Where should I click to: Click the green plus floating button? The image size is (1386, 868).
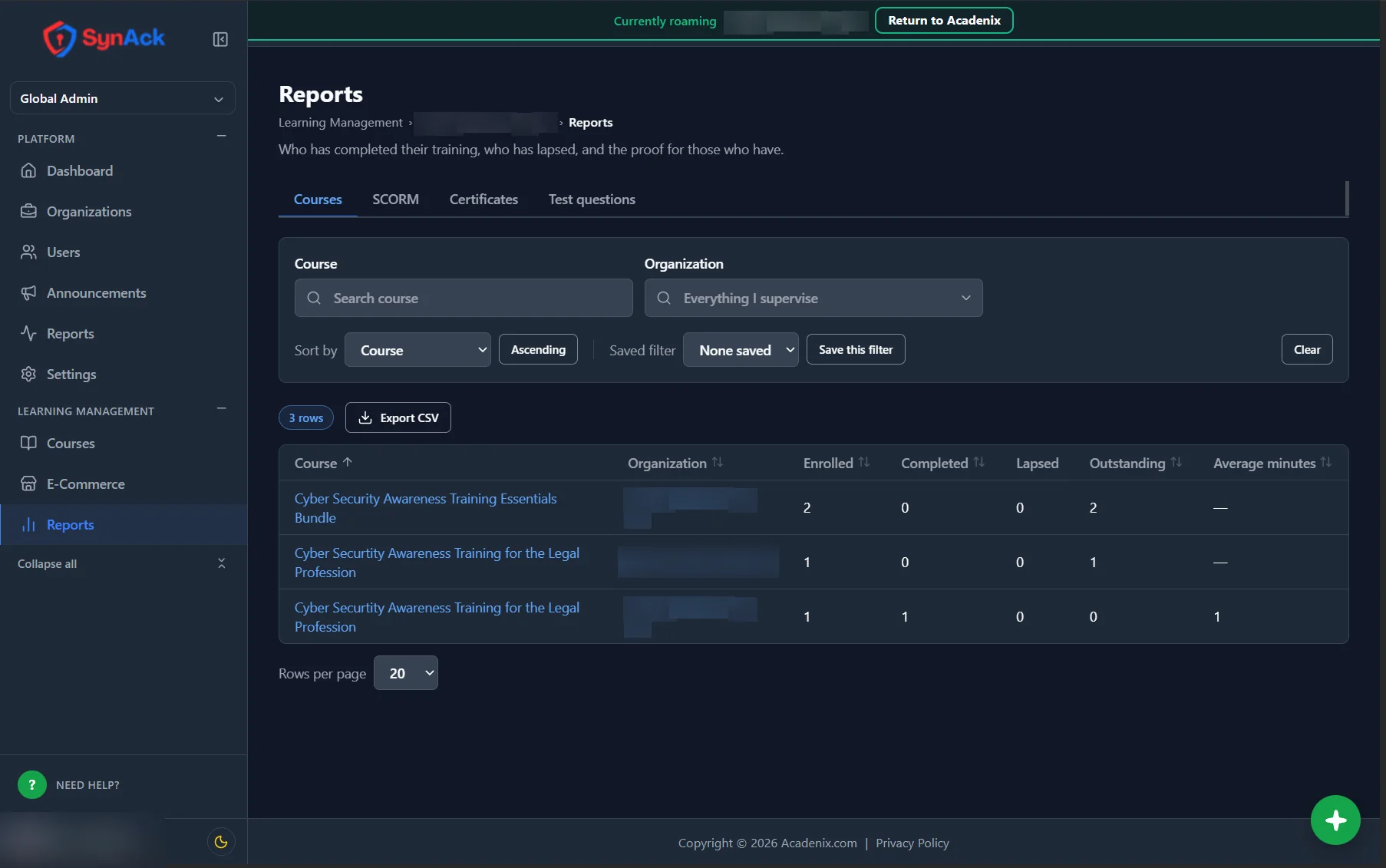1335,820
